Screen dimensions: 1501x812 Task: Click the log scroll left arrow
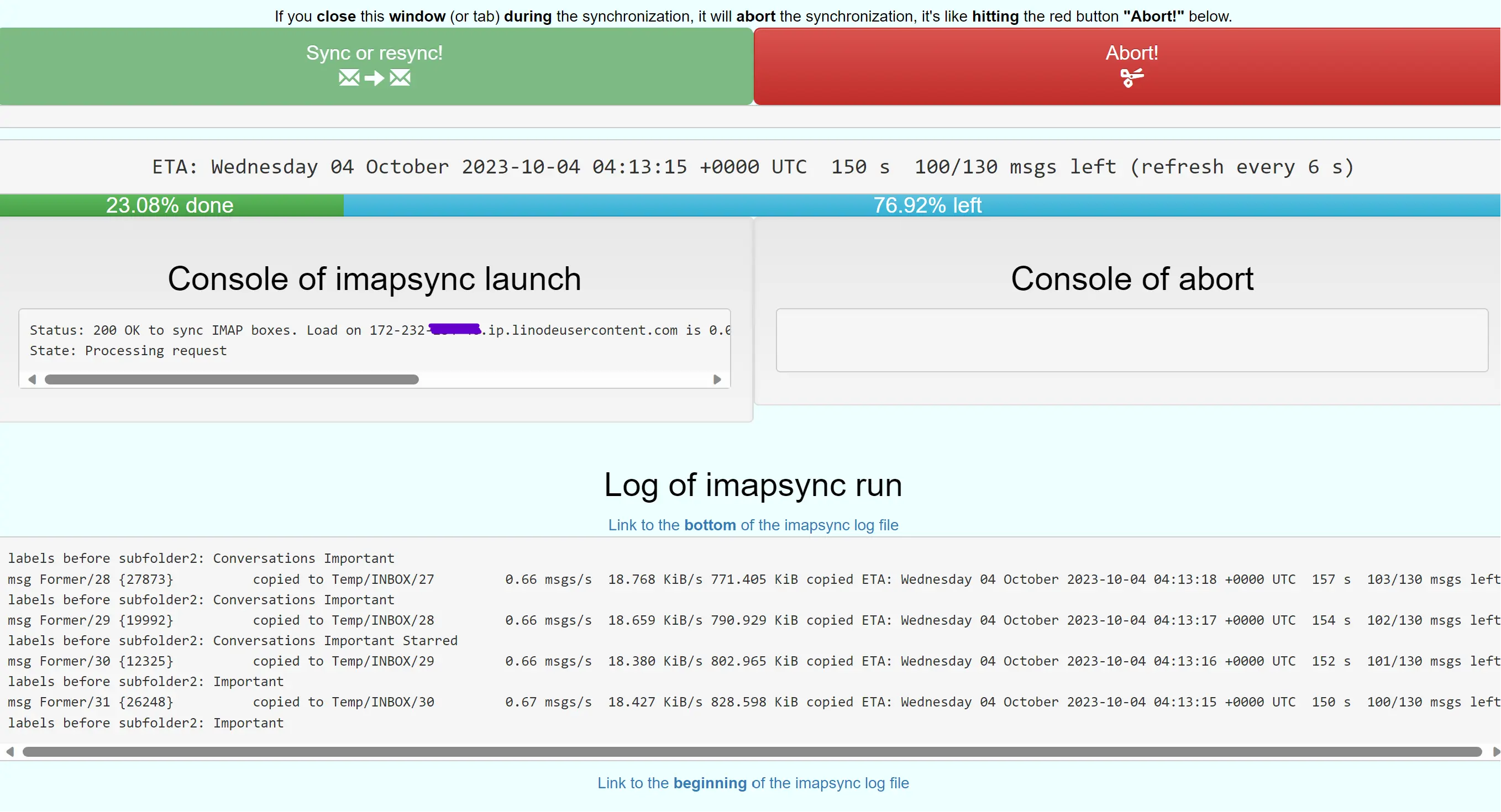[10, 752]
